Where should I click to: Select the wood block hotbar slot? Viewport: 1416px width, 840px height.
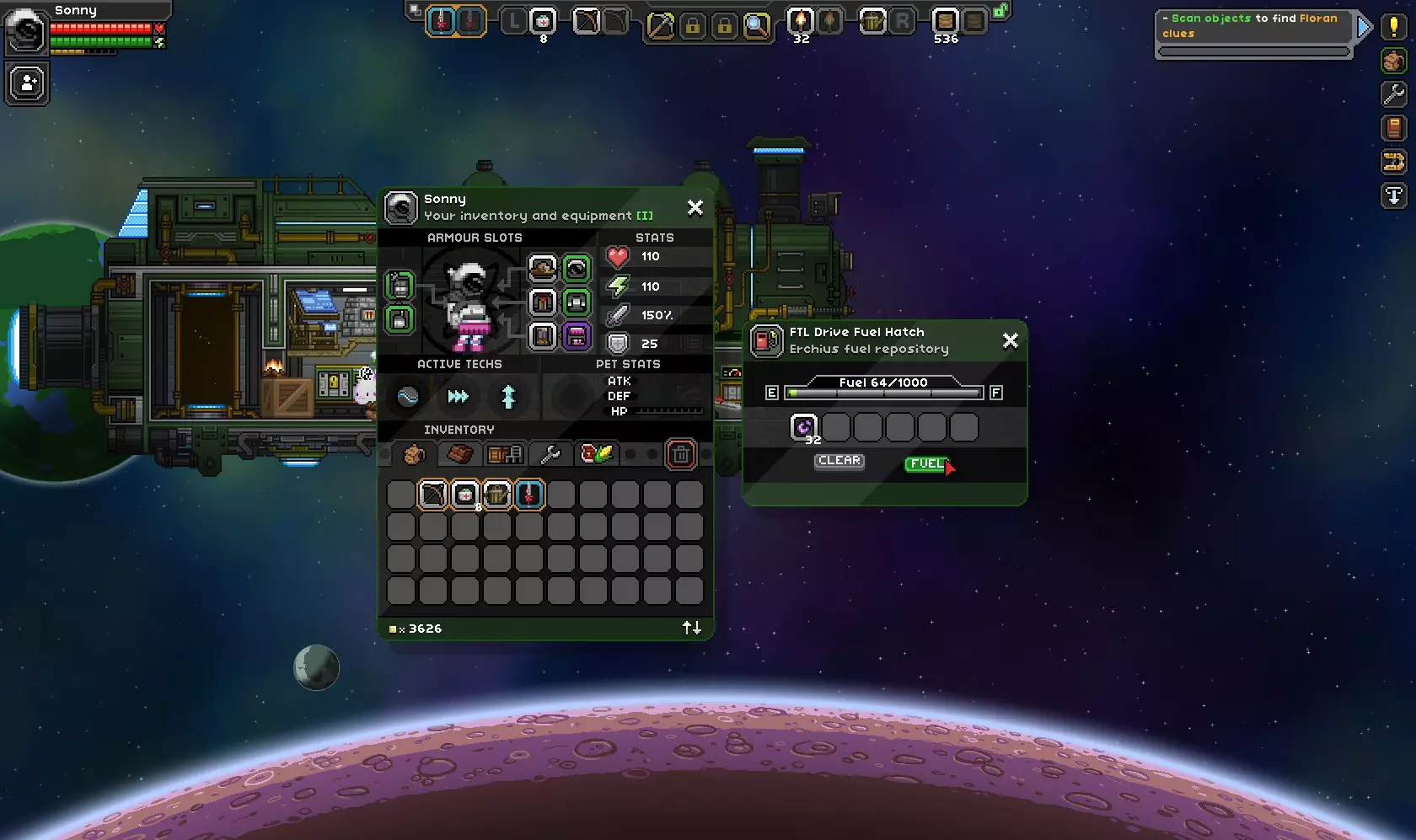[945, 21]
